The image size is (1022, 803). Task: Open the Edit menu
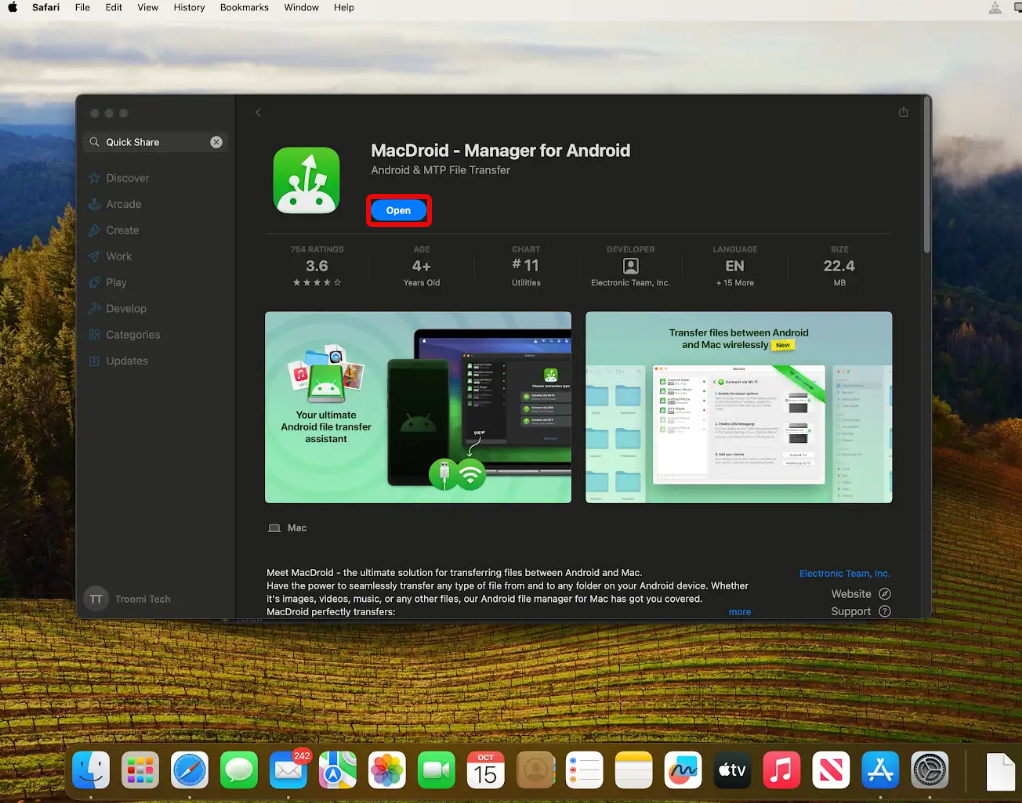point(113,8)
